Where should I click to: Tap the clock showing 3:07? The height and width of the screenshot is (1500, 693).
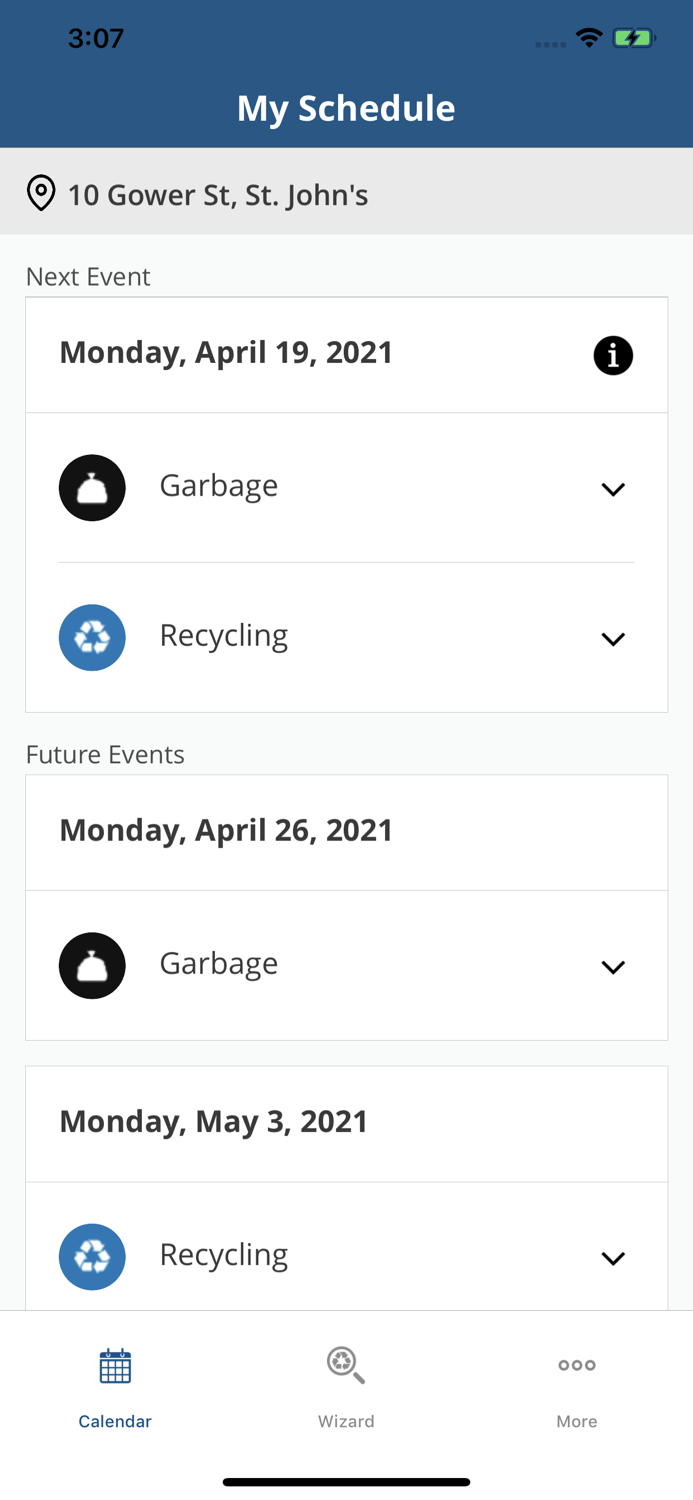point(96,37)
